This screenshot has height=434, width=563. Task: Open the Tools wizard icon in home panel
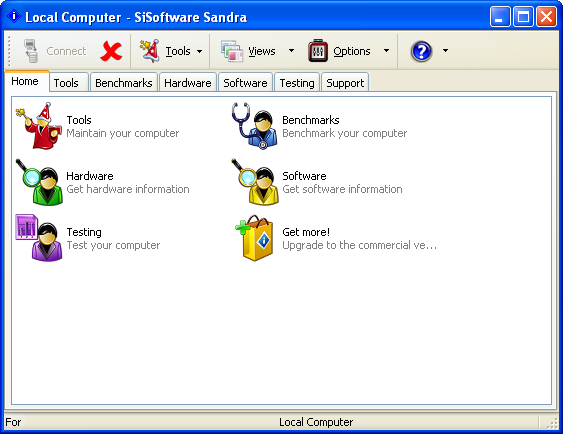click(38, 126)
